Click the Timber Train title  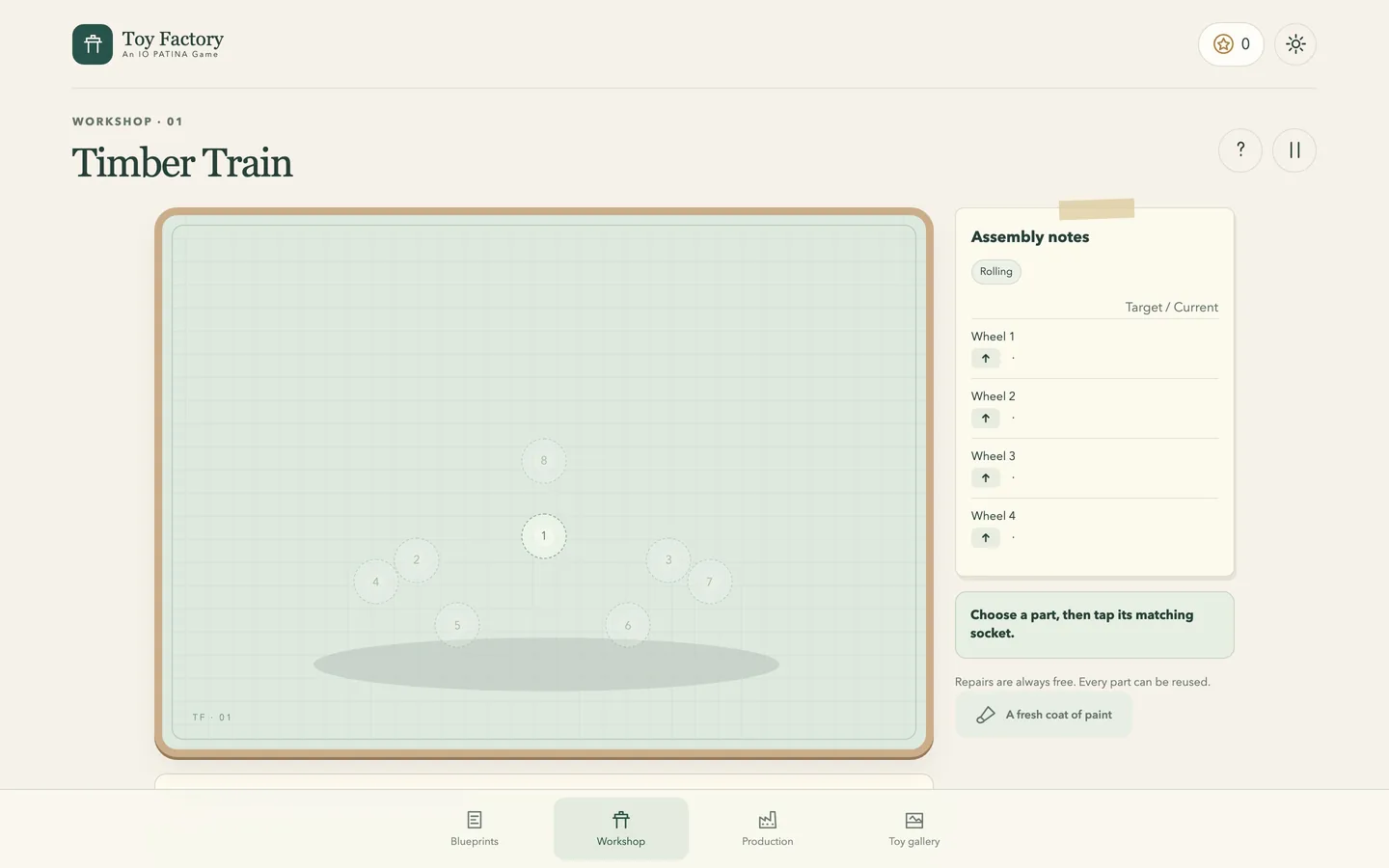182,163
